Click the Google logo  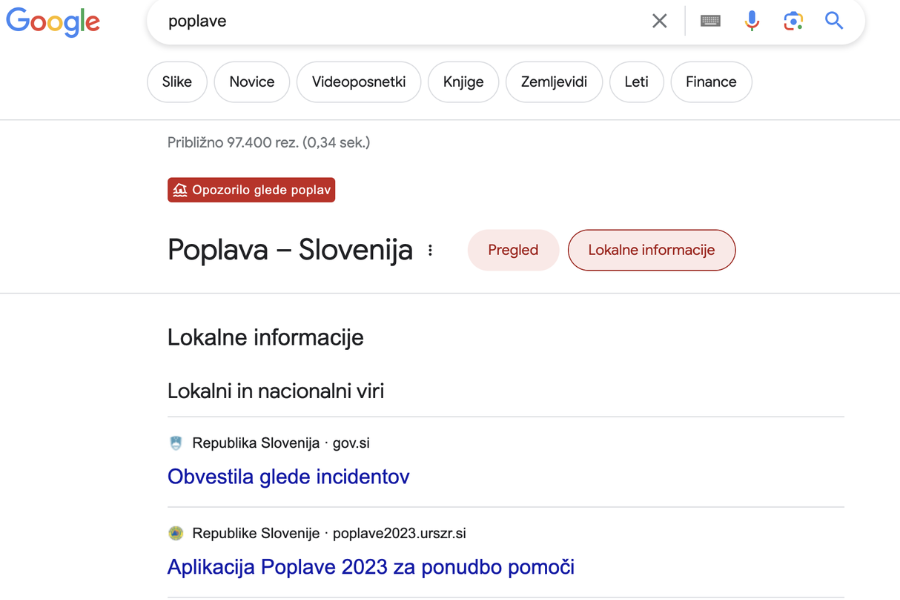53,22
